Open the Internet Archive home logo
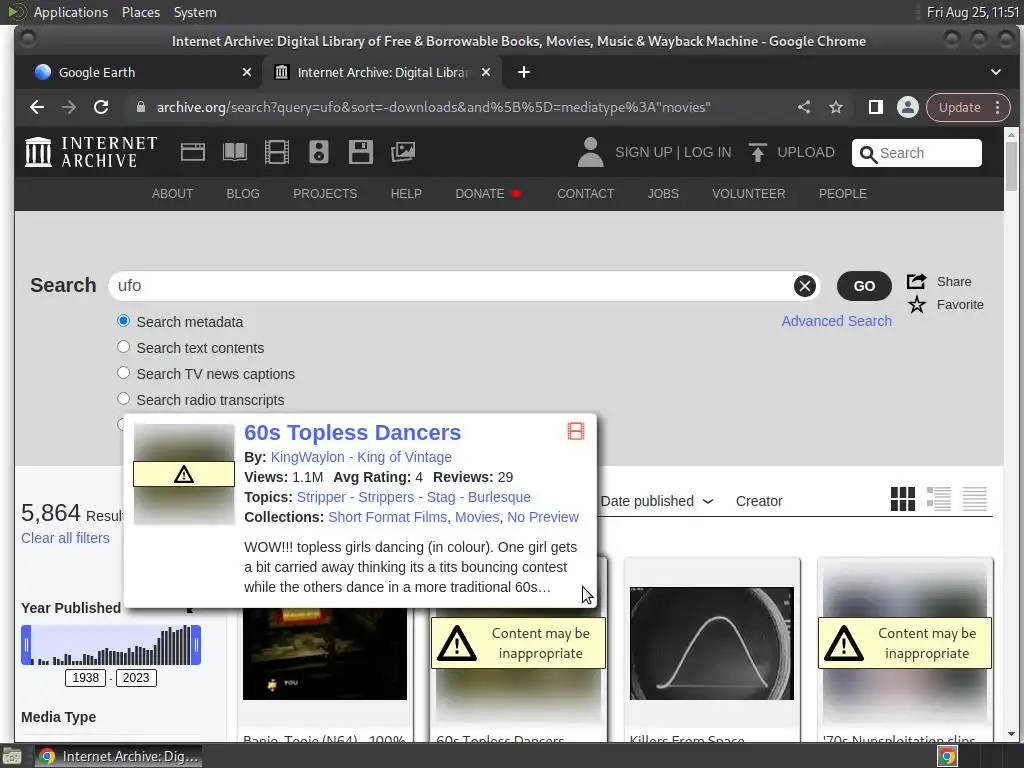 point(91,152)
